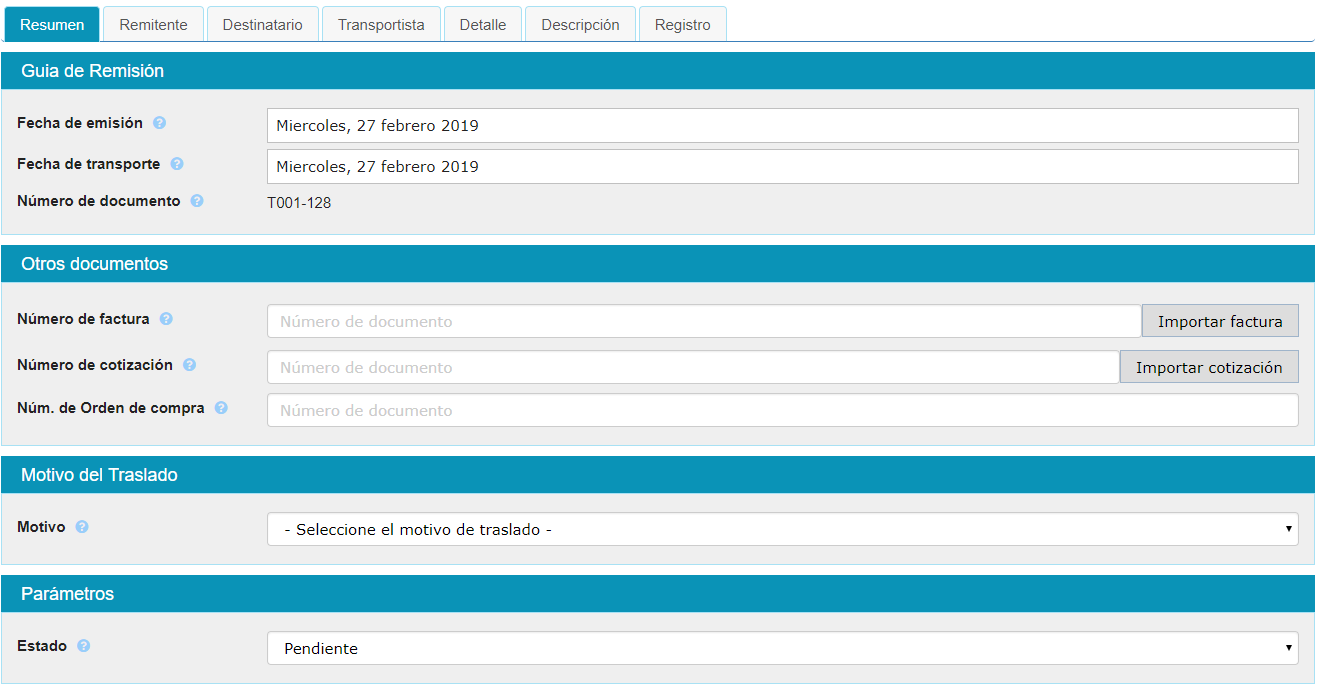Open the Motivo de traslado dropdown
1319x687 pixels.
782,529
